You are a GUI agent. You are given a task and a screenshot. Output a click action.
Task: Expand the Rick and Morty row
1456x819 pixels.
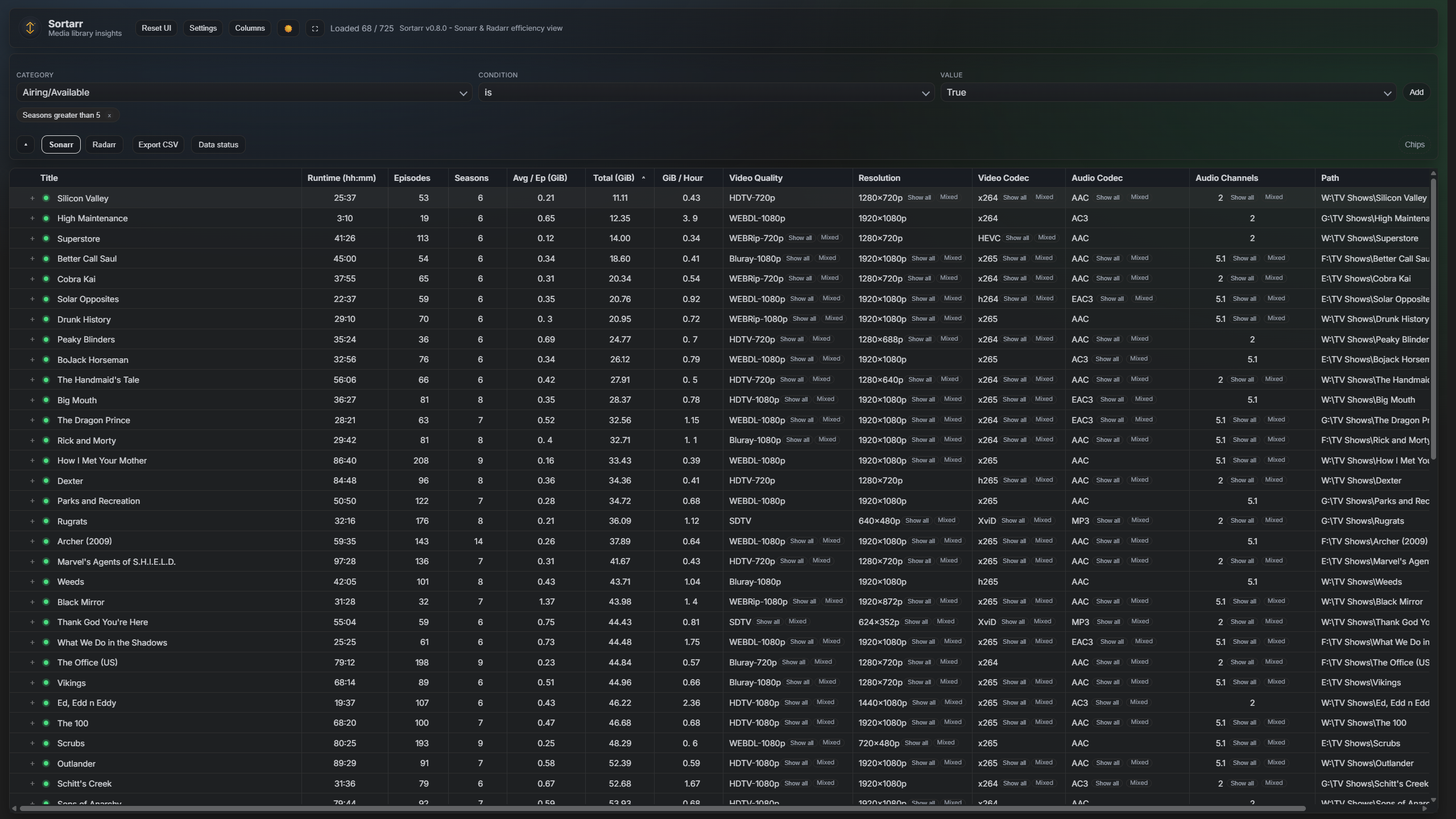[x=32, y=440]
